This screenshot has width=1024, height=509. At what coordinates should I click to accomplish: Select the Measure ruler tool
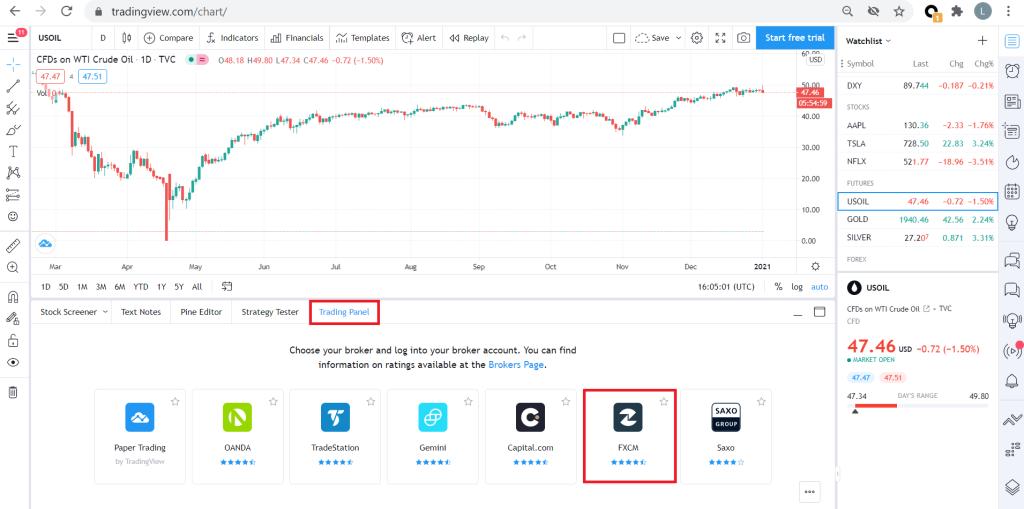point(13,246)
